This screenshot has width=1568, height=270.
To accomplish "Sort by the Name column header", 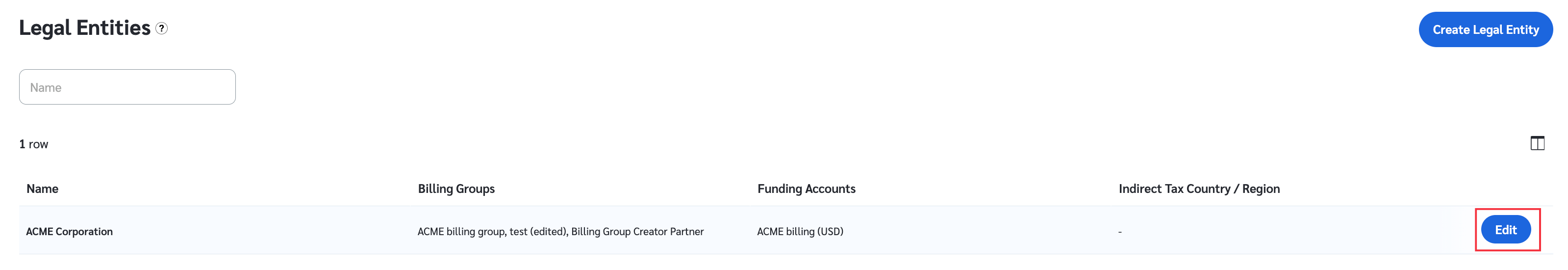I will [43, 189].
